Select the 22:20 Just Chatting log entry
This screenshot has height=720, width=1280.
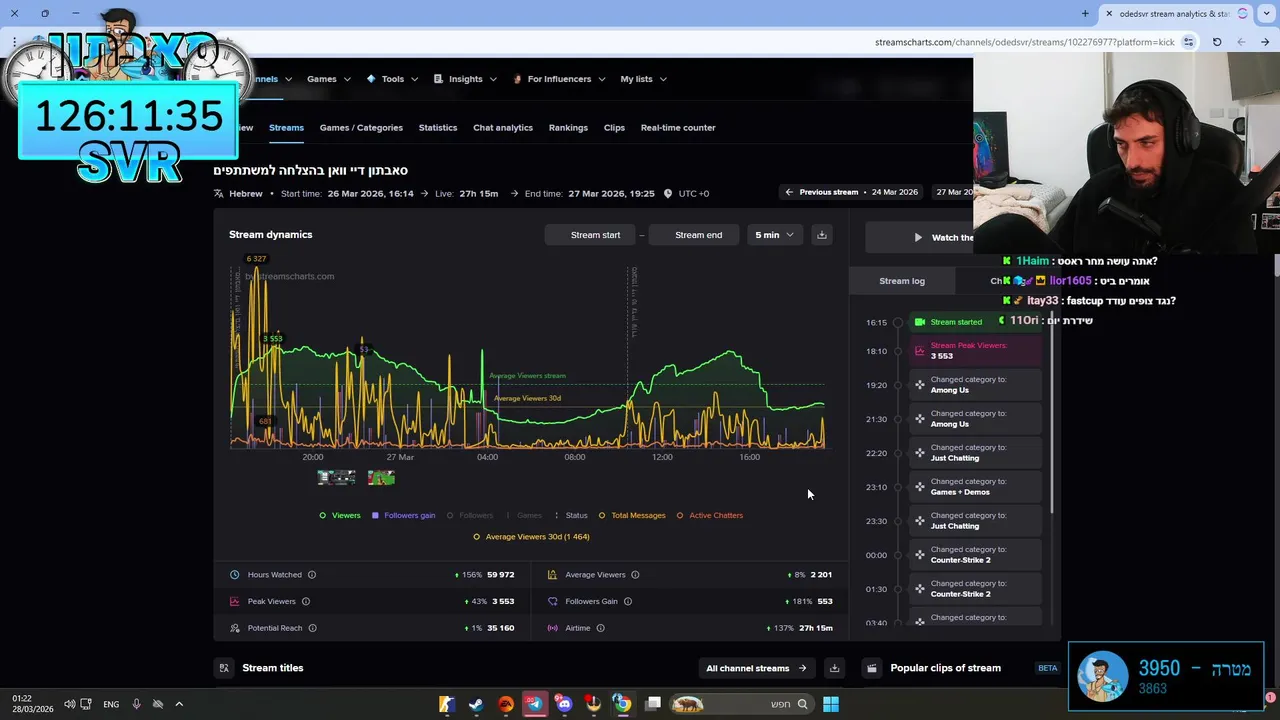click(975, 453)
